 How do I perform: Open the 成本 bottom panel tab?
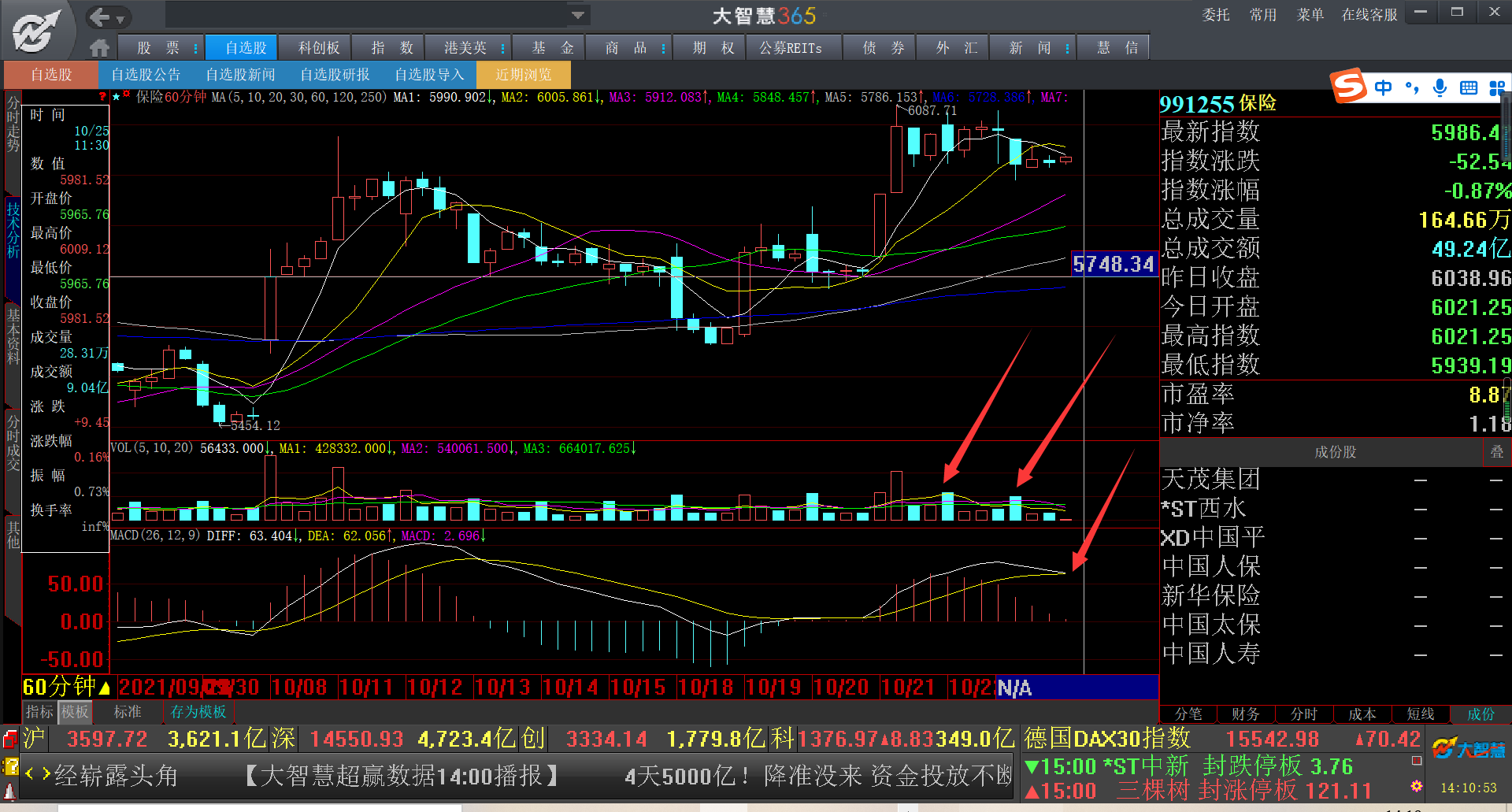pyautogui.click(x=1362, y=714)
